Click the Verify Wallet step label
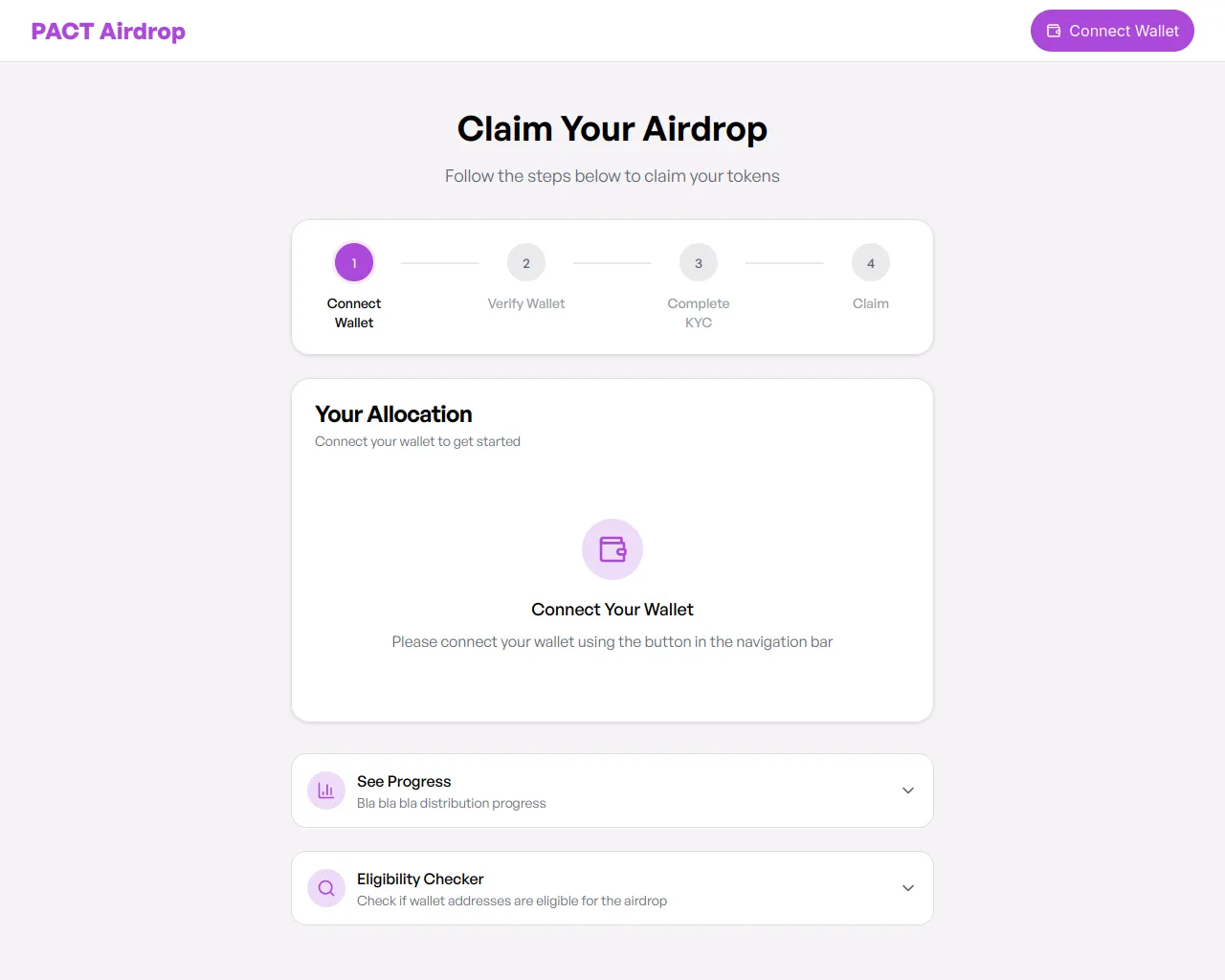The width and height of the screenshot is (1225, 980). (x=526, y=303)
